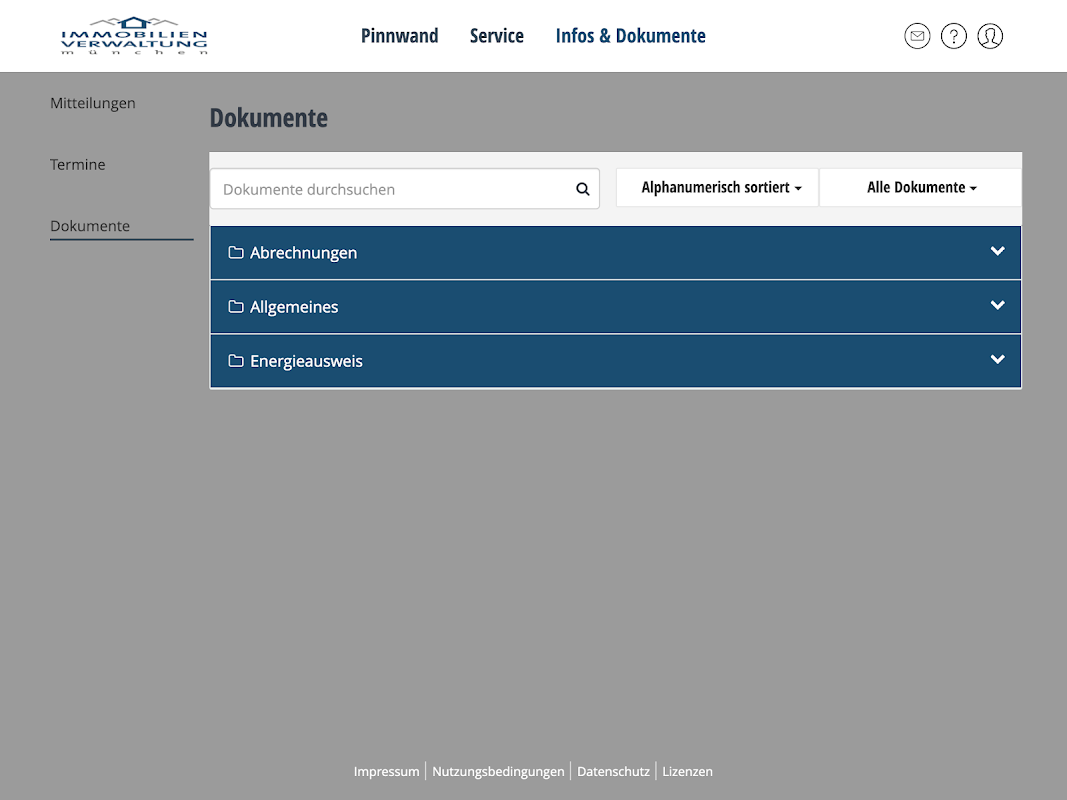
Task: Click the Immobilien Verwaltung München logo
Action: [x=134, y=37]
